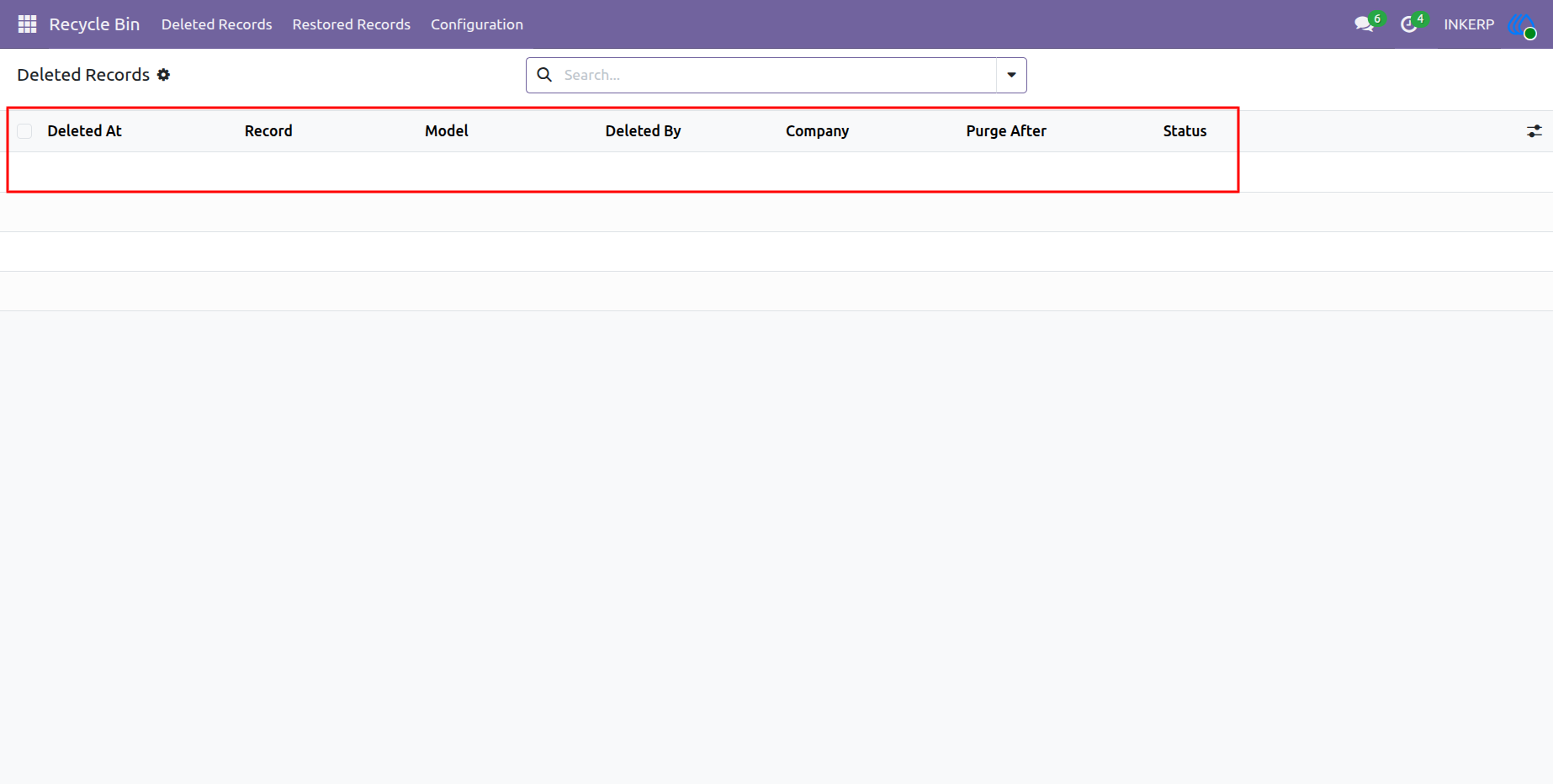Open the activities clock icon
Image resolution: width=1553 pixels, height=784 pixels.
pyautogui.click(x=1408, y=24)
